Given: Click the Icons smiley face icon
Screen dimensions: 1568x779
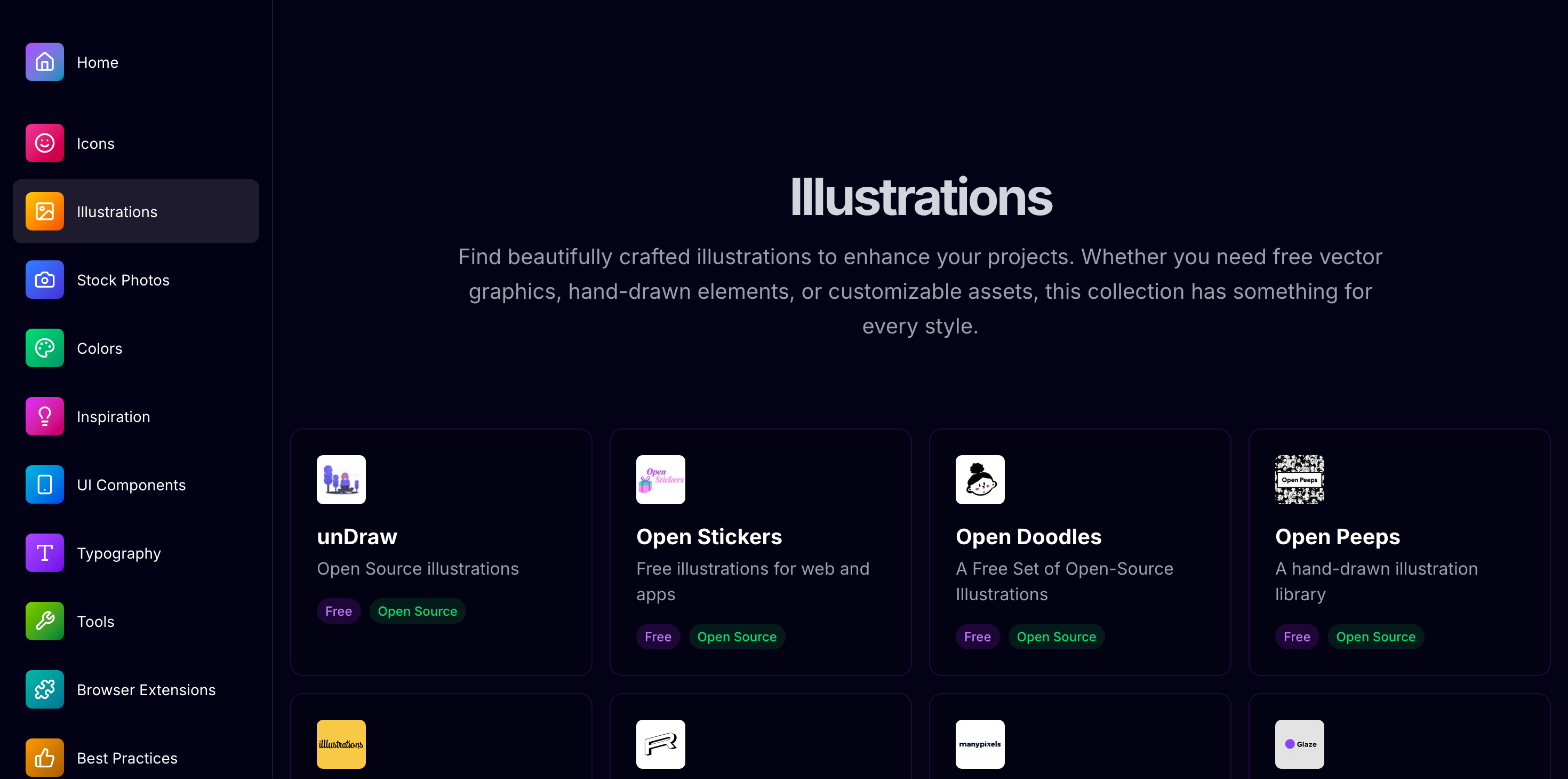Looking at the screenshot, I should coord(44,143).
